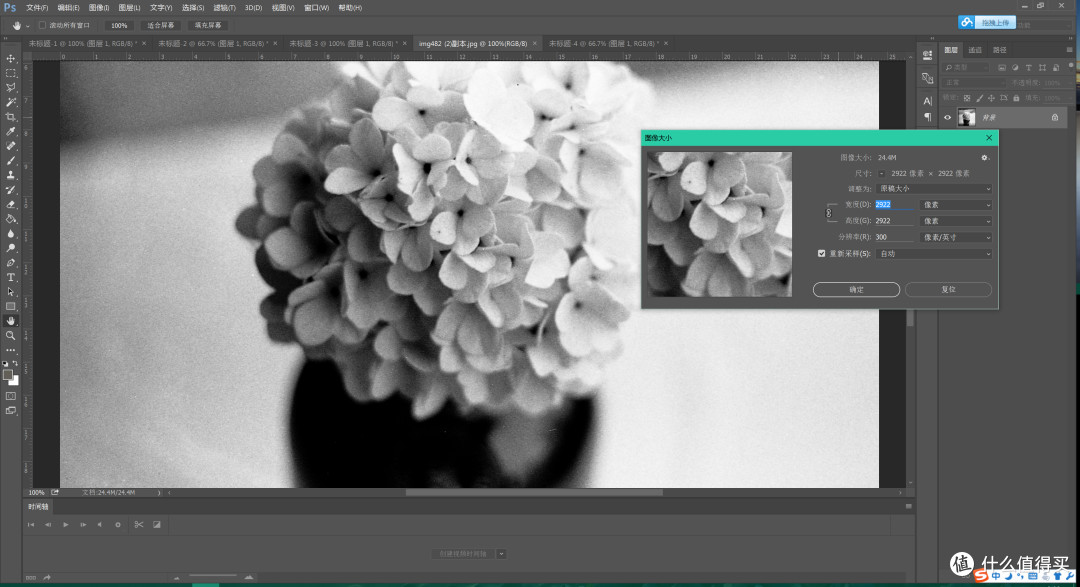Click the 确定 button in dialog
The image size is (1080, 587).
coord(856,289)
